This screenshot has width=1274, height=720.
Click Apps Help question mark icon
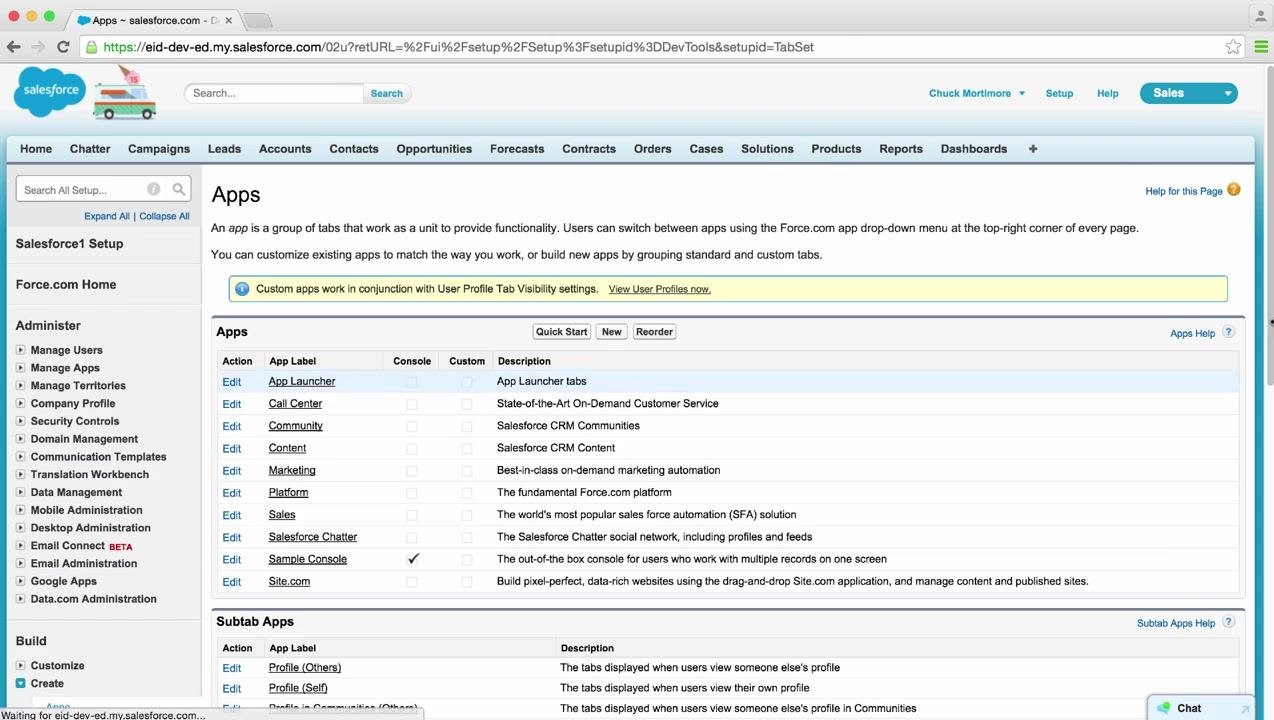click(x=1228, y=332)
